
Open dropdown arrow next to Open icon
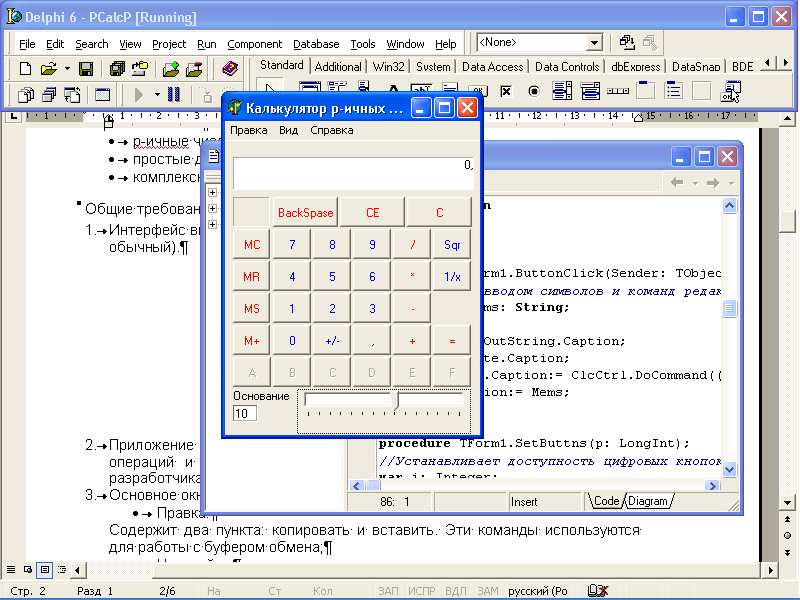(67, 68)
